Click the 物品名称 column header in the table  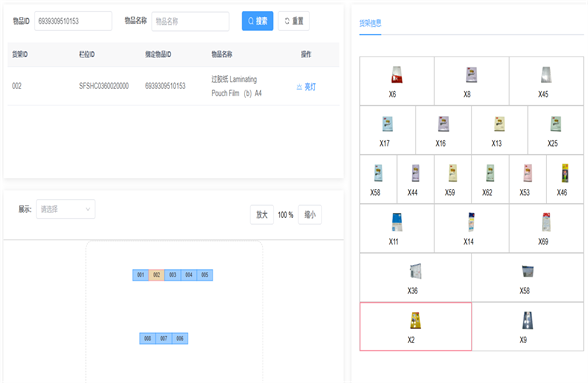pos(222,54)
